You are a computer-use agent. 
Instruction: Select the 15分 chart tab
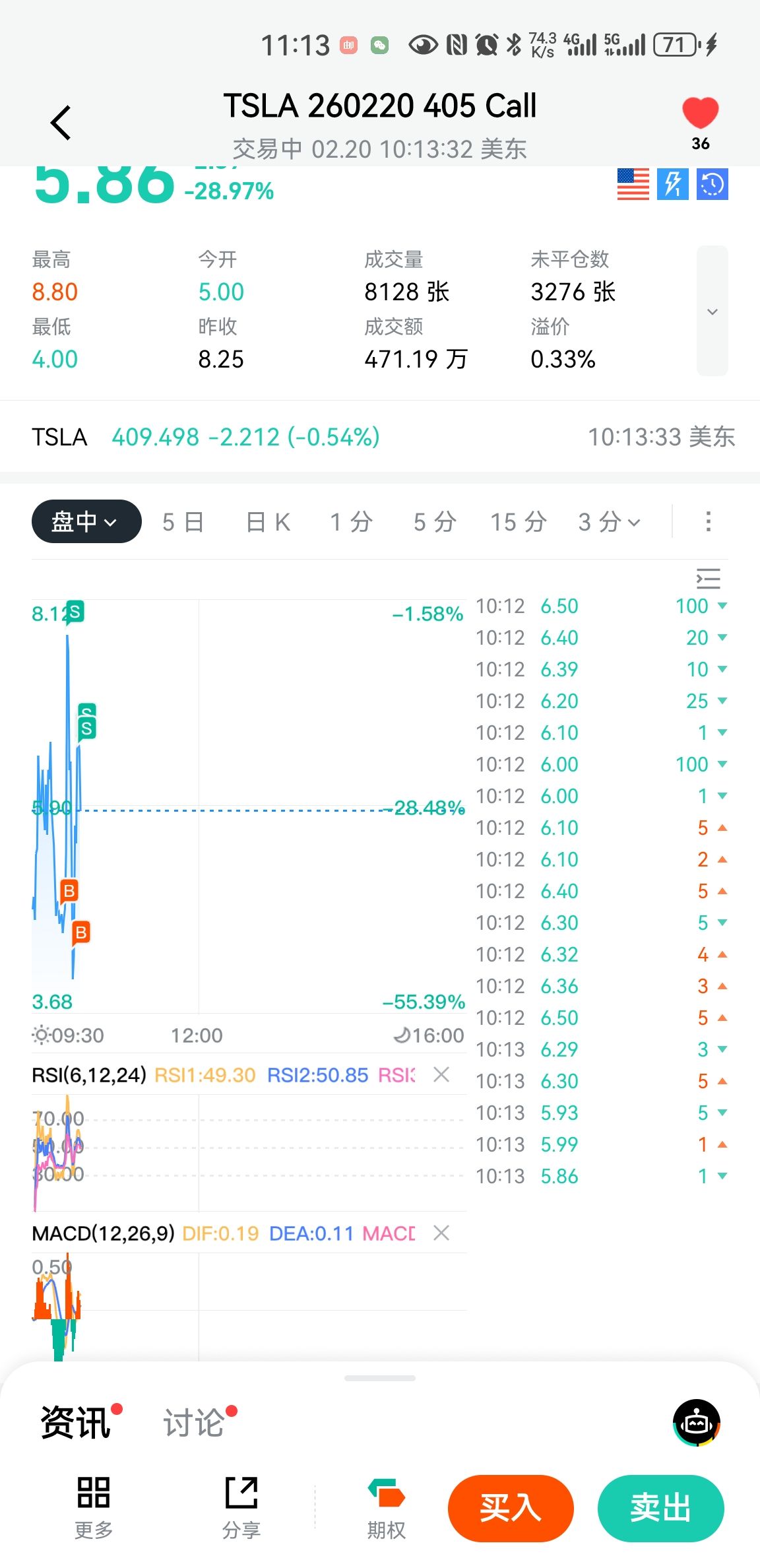tap(518, 522)
